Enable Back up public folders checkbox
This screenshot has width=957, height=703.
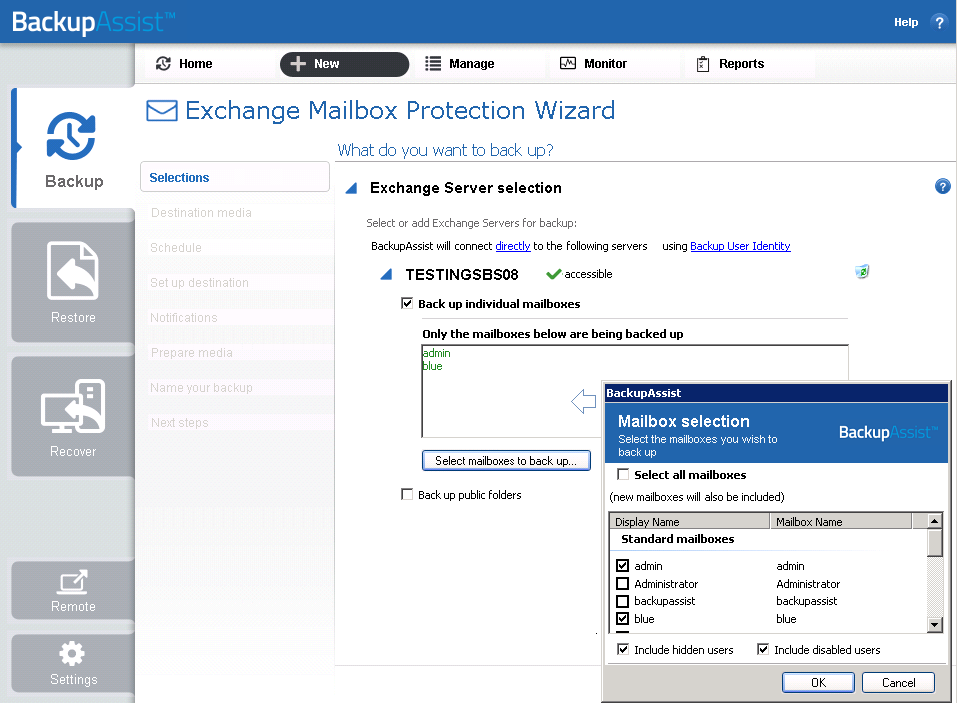click(407, 494)
